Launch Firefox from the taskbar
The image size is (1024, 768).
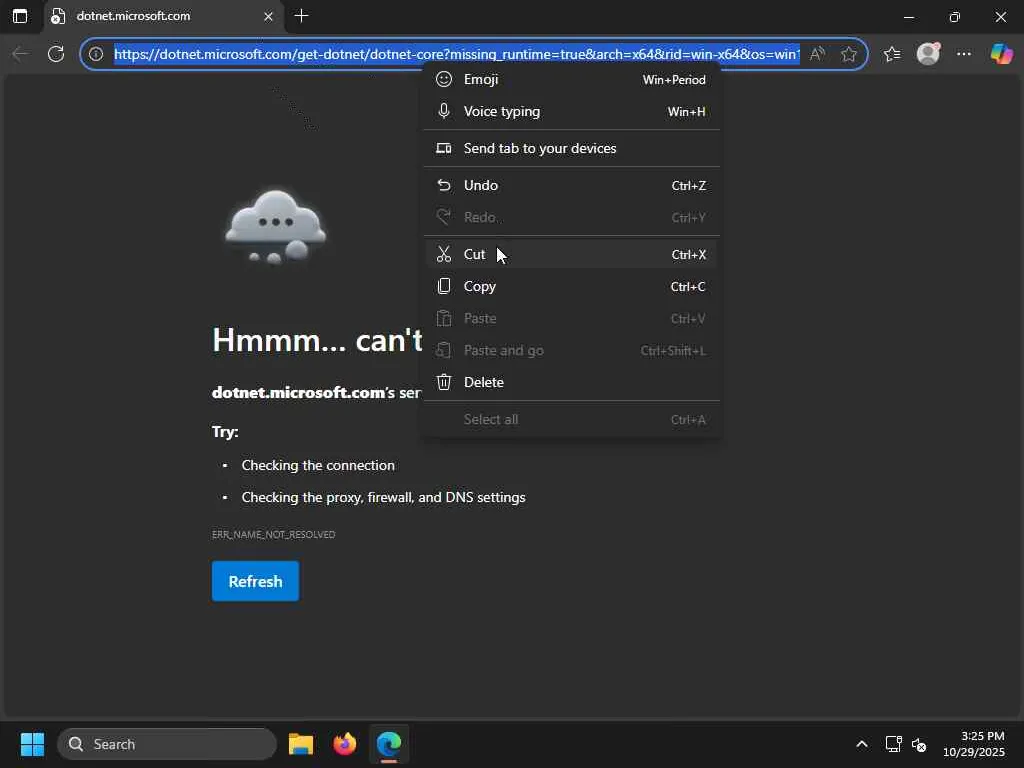[x=345, y=744]
